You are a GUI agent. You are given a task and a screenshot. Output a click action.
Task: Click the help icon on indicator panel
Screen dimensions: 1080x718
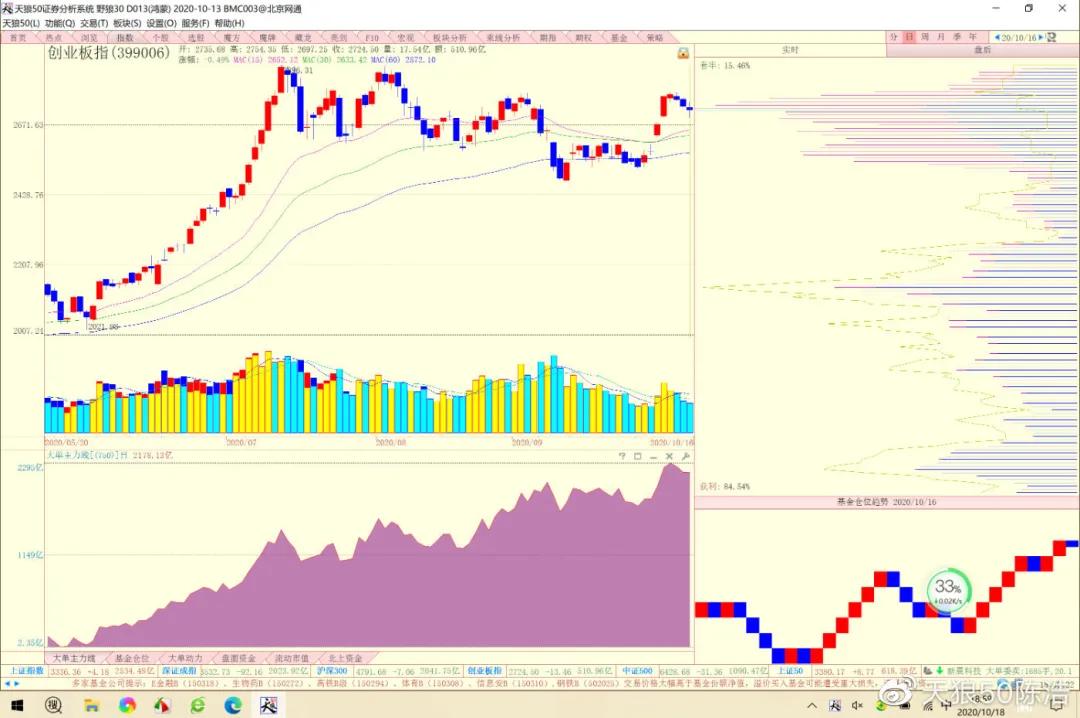[622, 456]
